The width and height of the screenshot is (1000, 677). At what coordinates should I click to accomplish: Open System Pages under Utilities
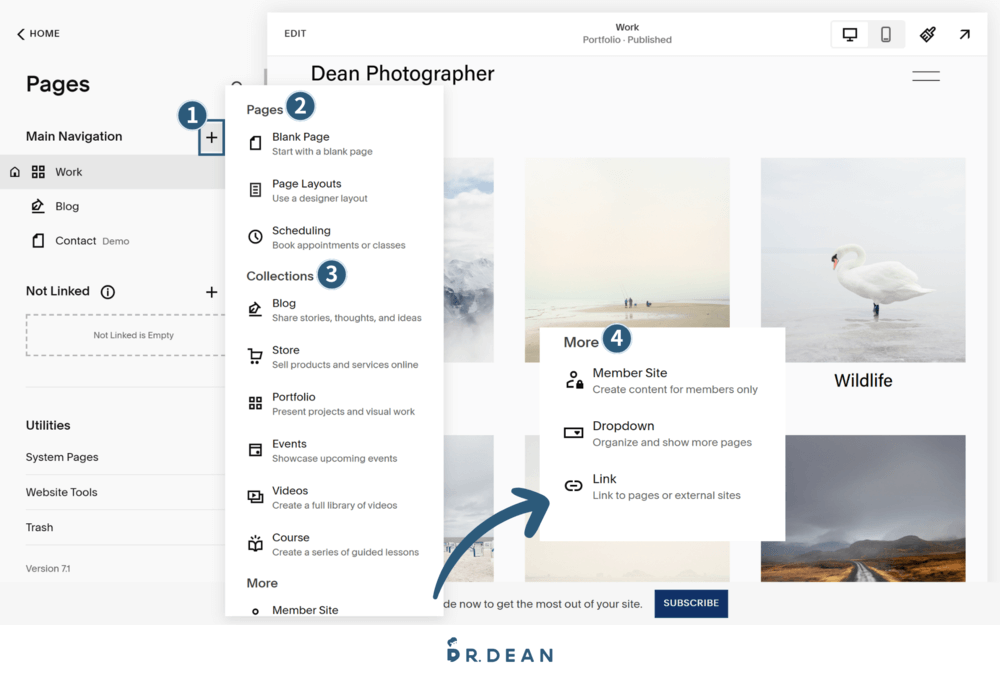point(62,457)
